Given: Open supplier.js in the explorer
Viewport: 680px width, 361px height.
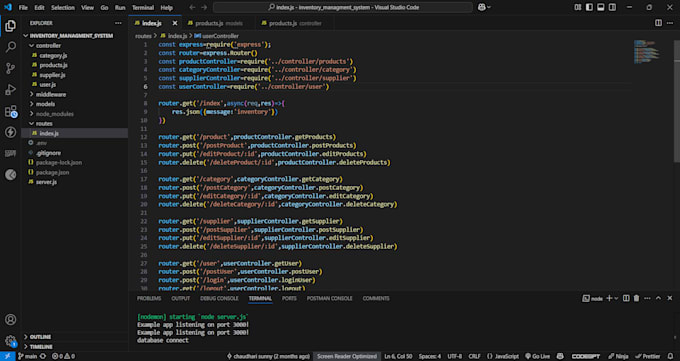Looking at the screenshot, I should [52, 75].
